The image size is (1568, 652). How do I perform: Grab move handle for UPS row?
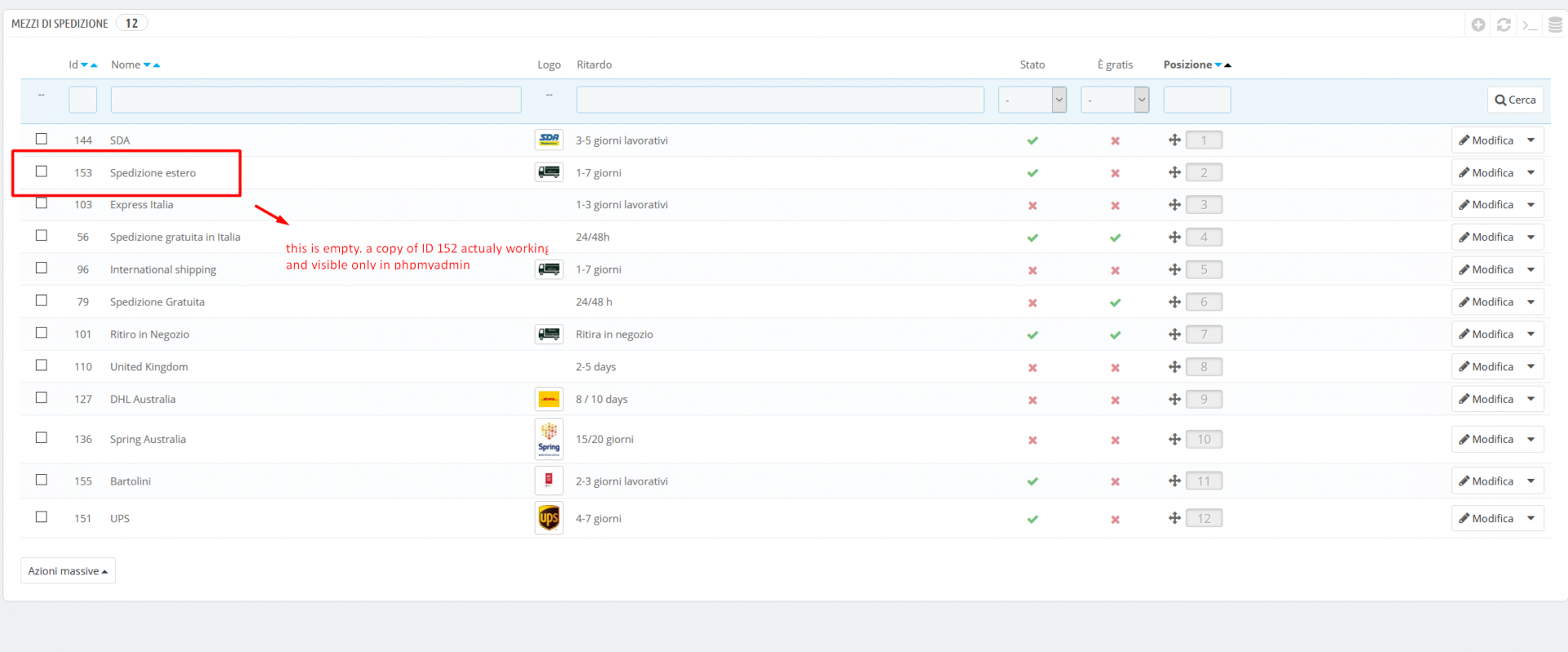[x=1174, y=518]
